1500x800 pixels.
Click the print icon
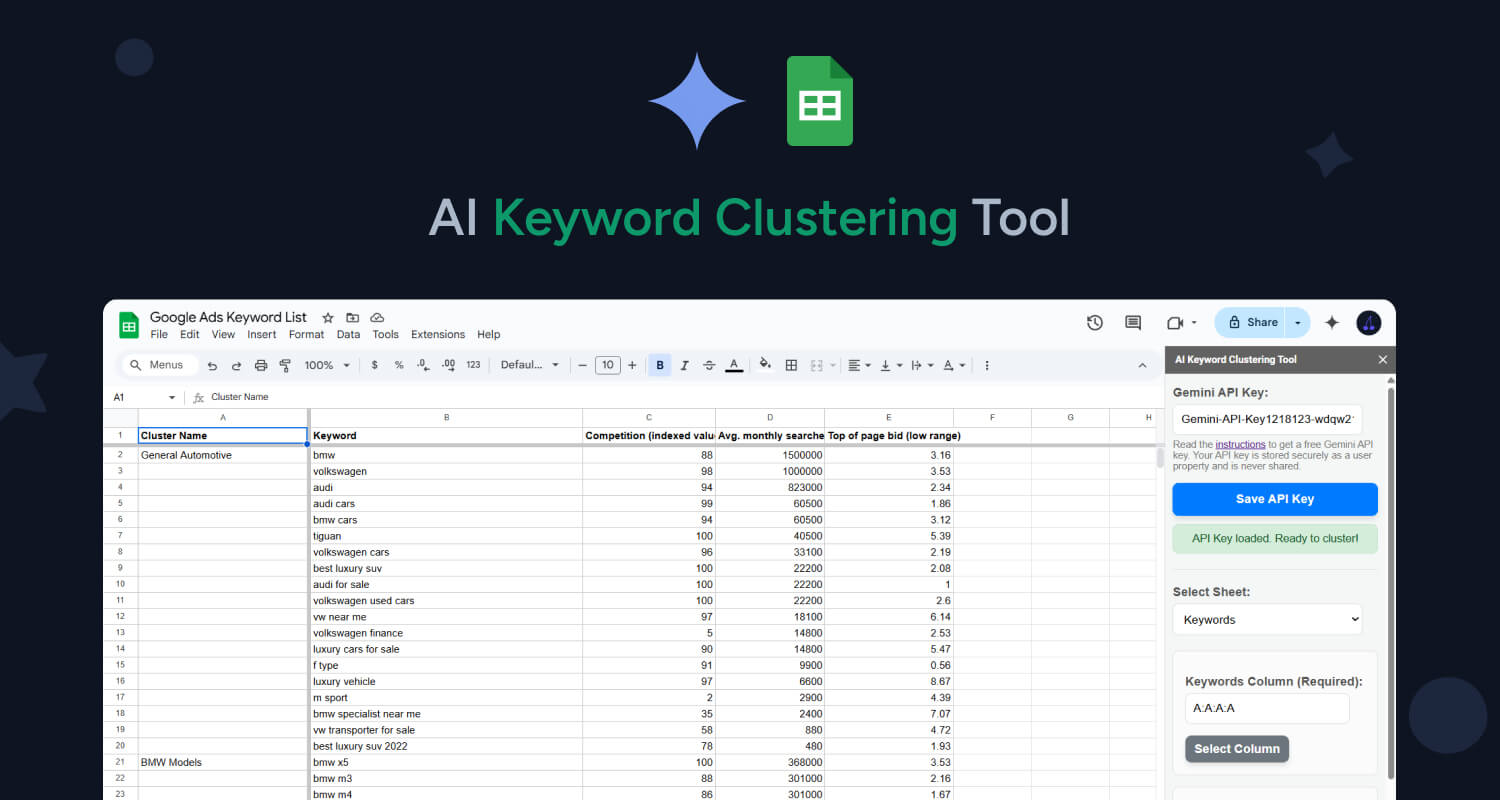(x=261, y=366)
